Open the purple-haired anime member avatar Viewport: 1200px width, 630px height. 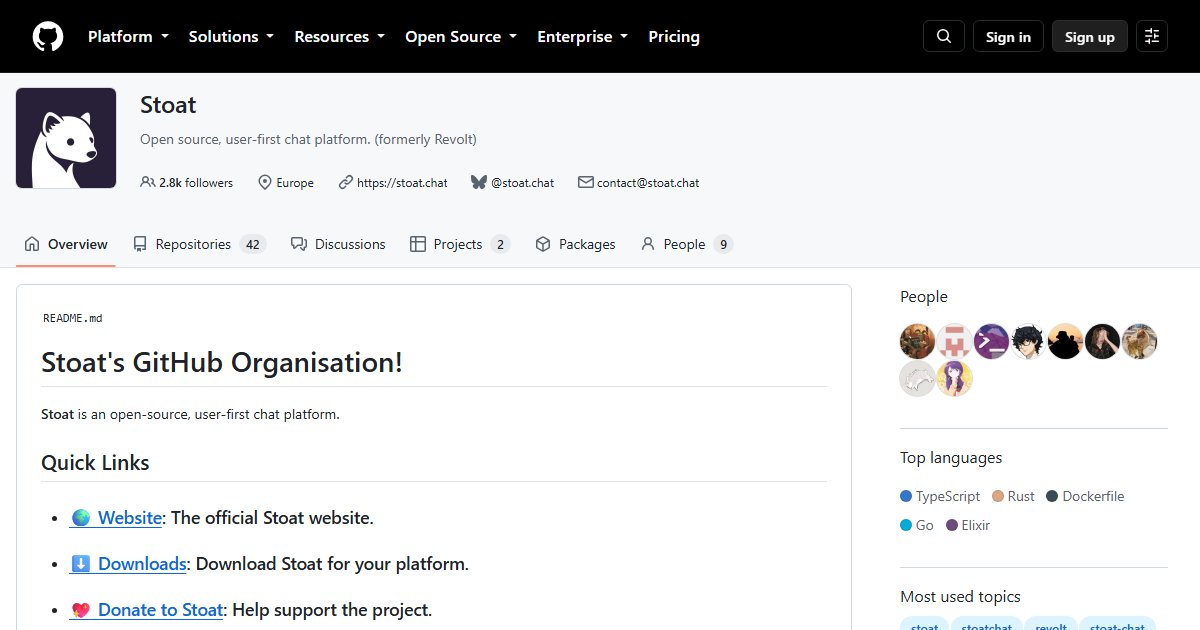(x=954, y=379)
